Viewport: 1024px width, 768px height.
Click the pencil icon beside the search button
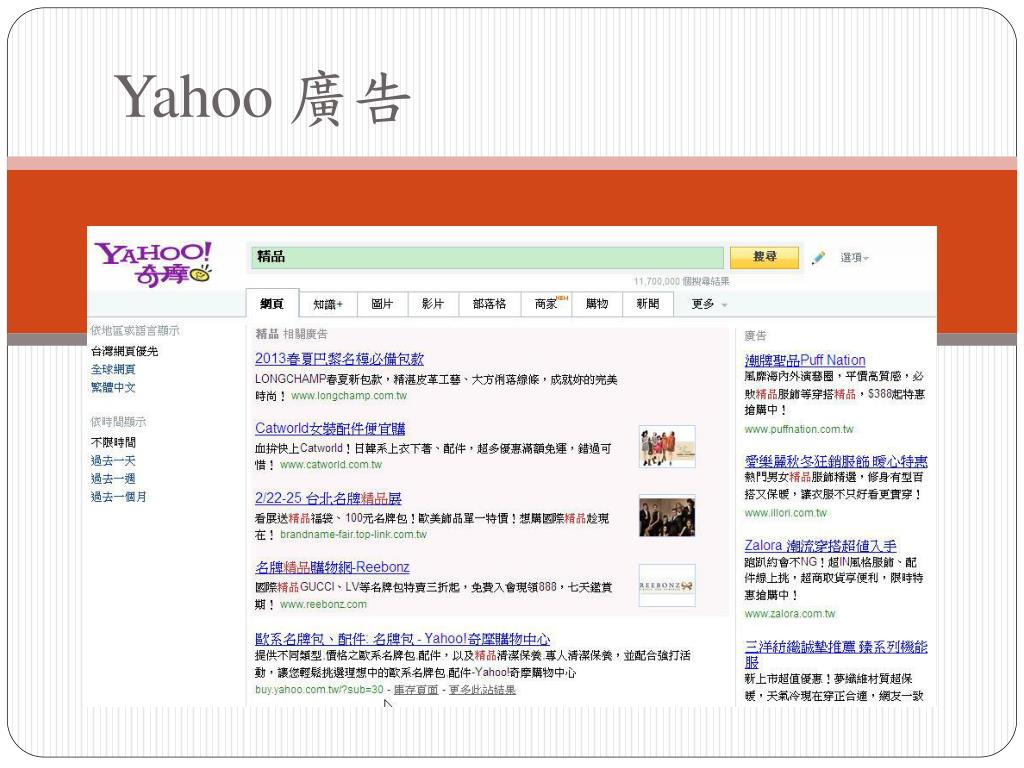coord(818,258)
